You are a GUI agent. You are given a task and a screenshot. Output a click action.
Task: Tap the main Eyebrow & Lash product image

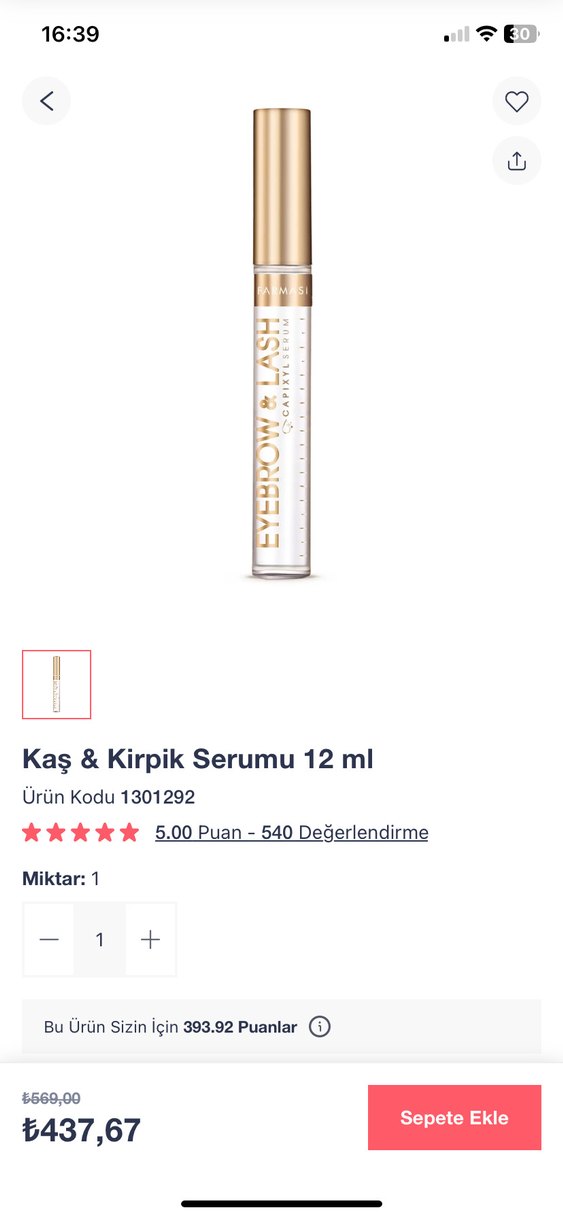click(281, 344)
